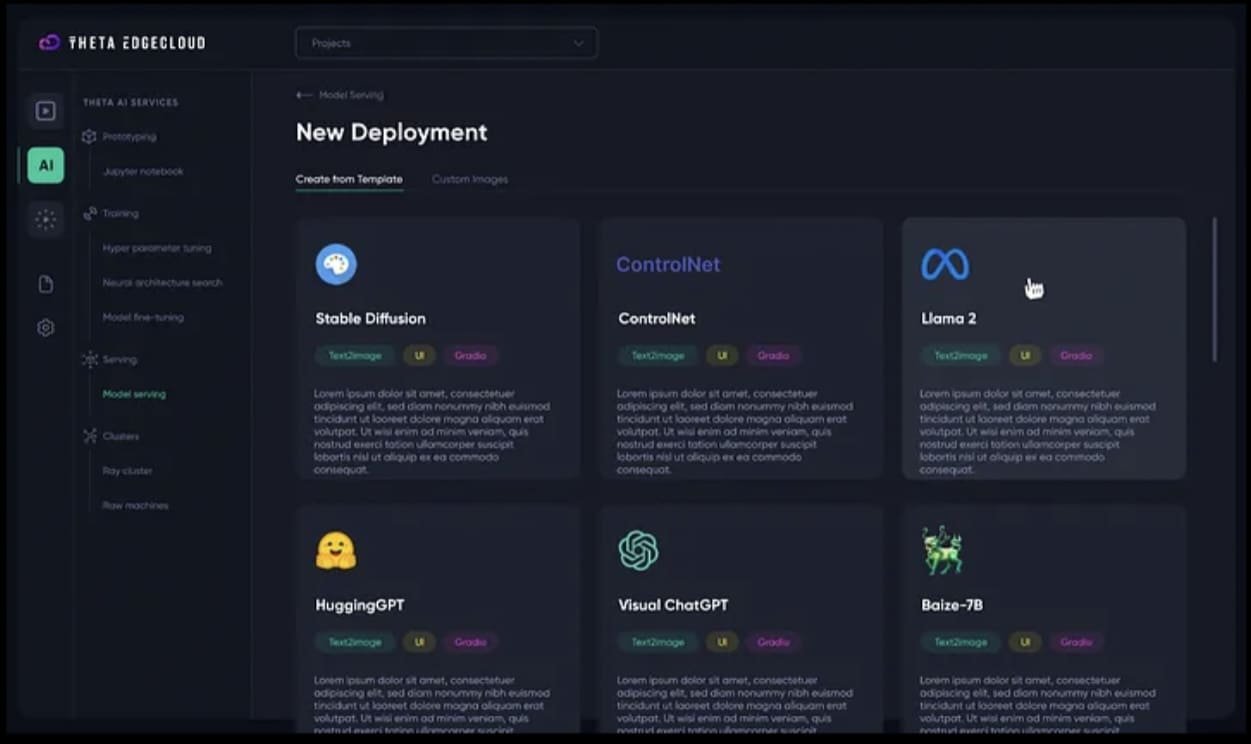Open settings gear icon in sidebar
The width and height of the screenshot is (1251, 744).
(x=46, y=328)
